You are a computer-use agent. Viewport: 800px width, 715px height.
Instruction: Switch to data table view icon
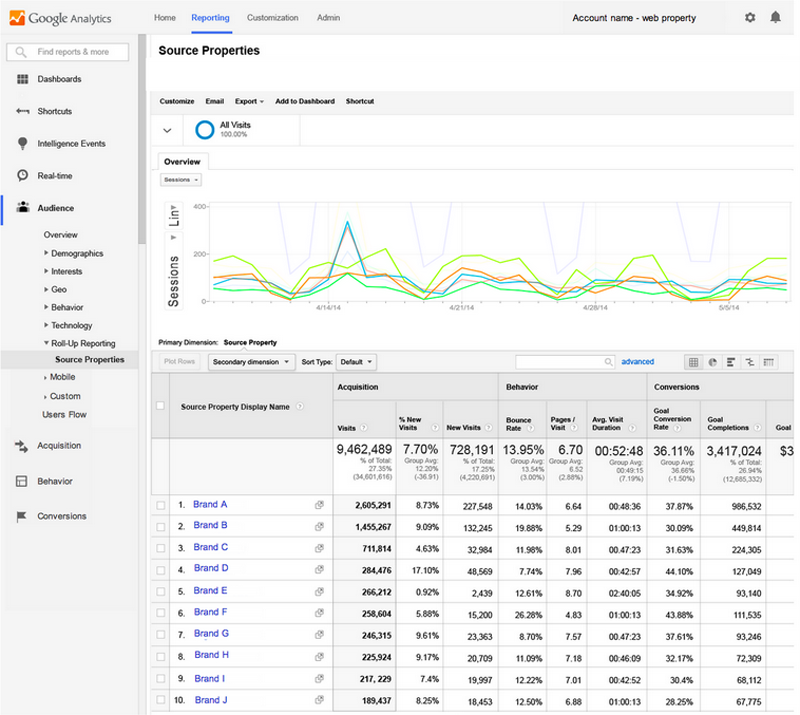[693, 362]
